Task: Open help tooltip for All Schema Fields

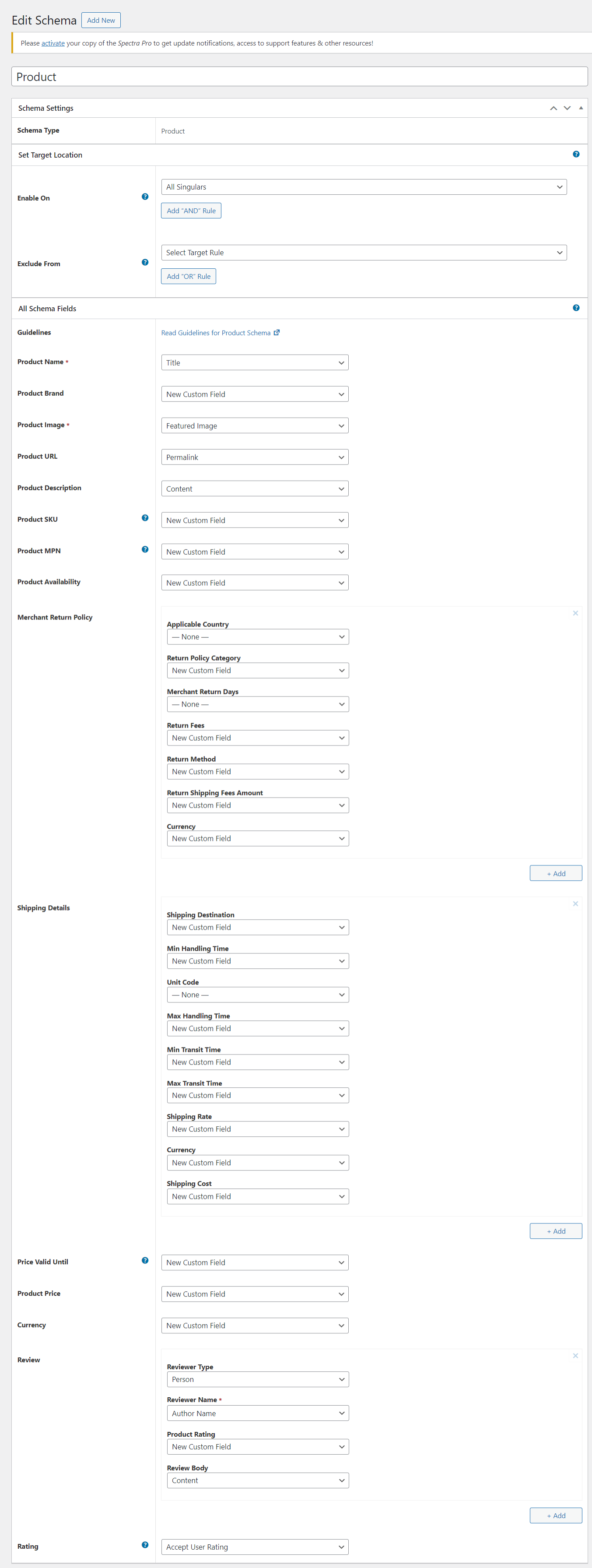Action: pos(575,308)
